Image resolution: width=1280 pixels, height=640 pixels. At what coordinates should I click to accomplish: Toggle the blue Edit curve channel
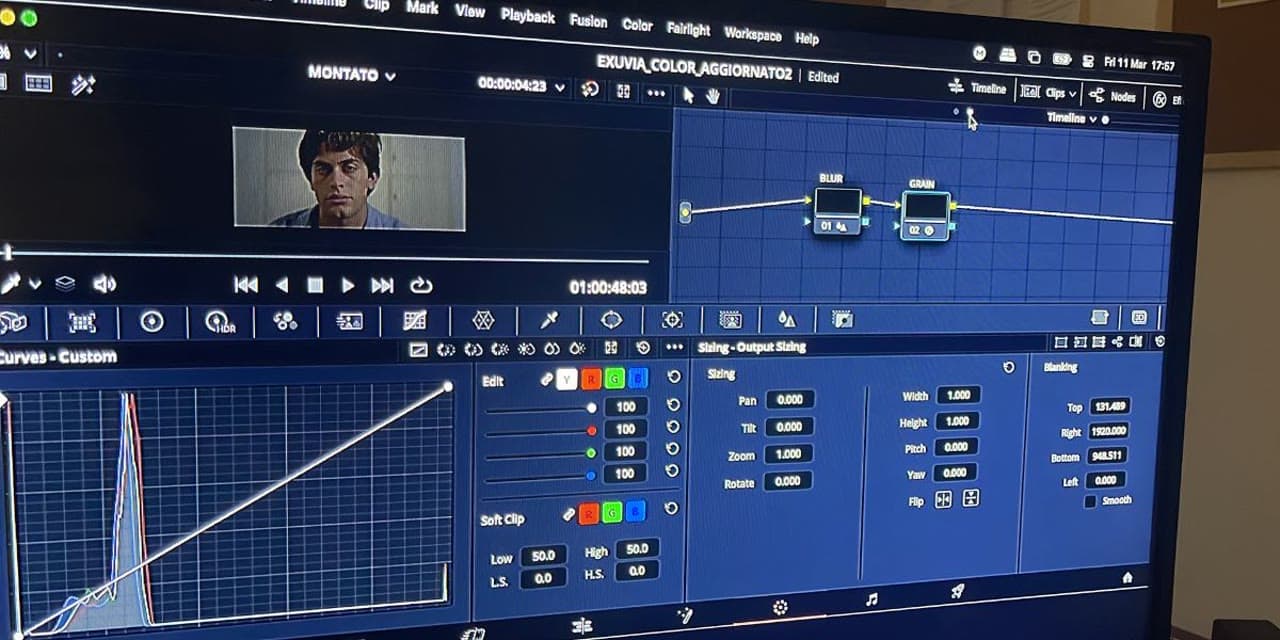pyautogui.click(x=639, y=378)
